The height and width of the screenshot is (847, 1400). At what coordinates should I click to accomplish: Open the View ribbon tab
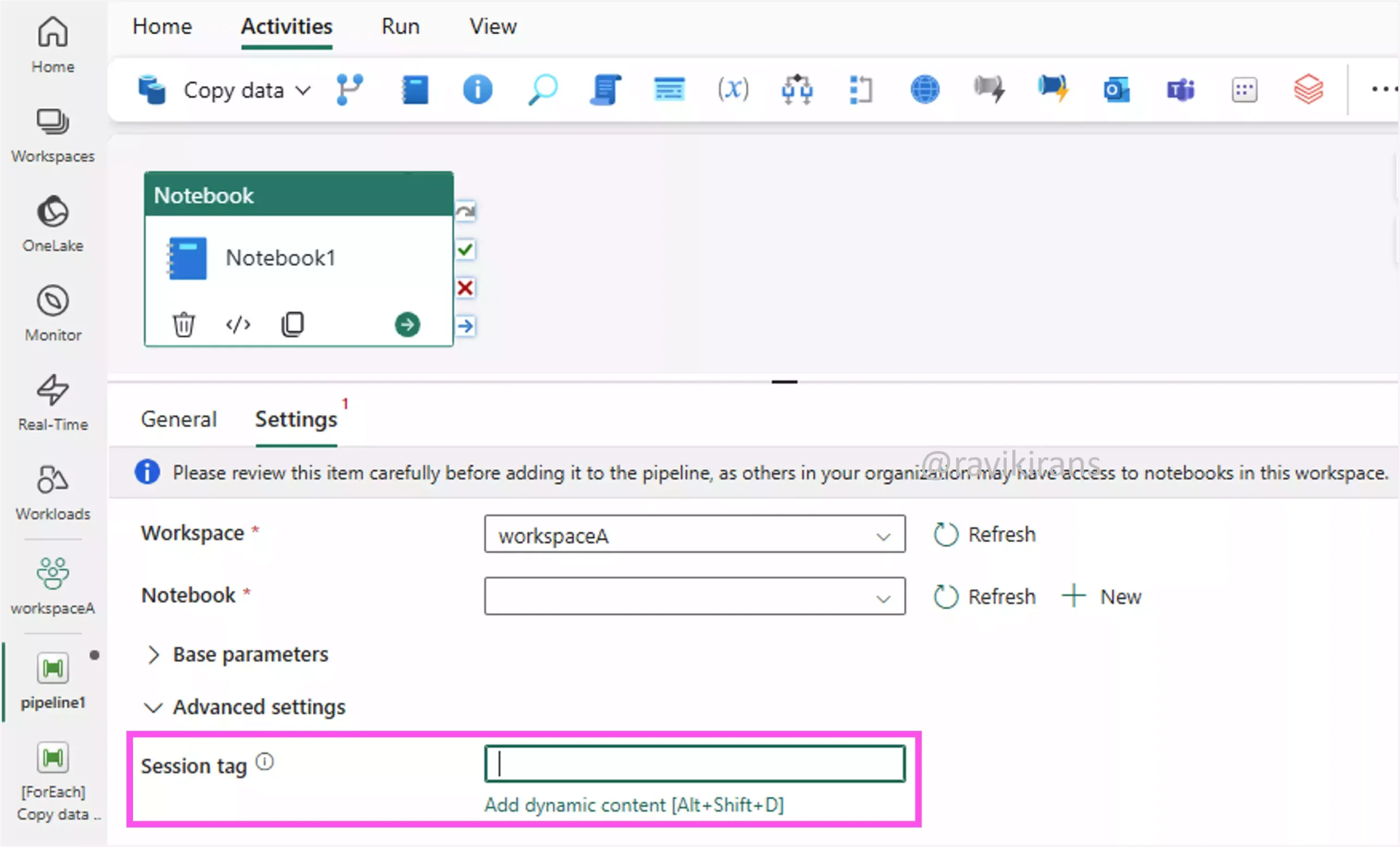click(x=493, y=27)
